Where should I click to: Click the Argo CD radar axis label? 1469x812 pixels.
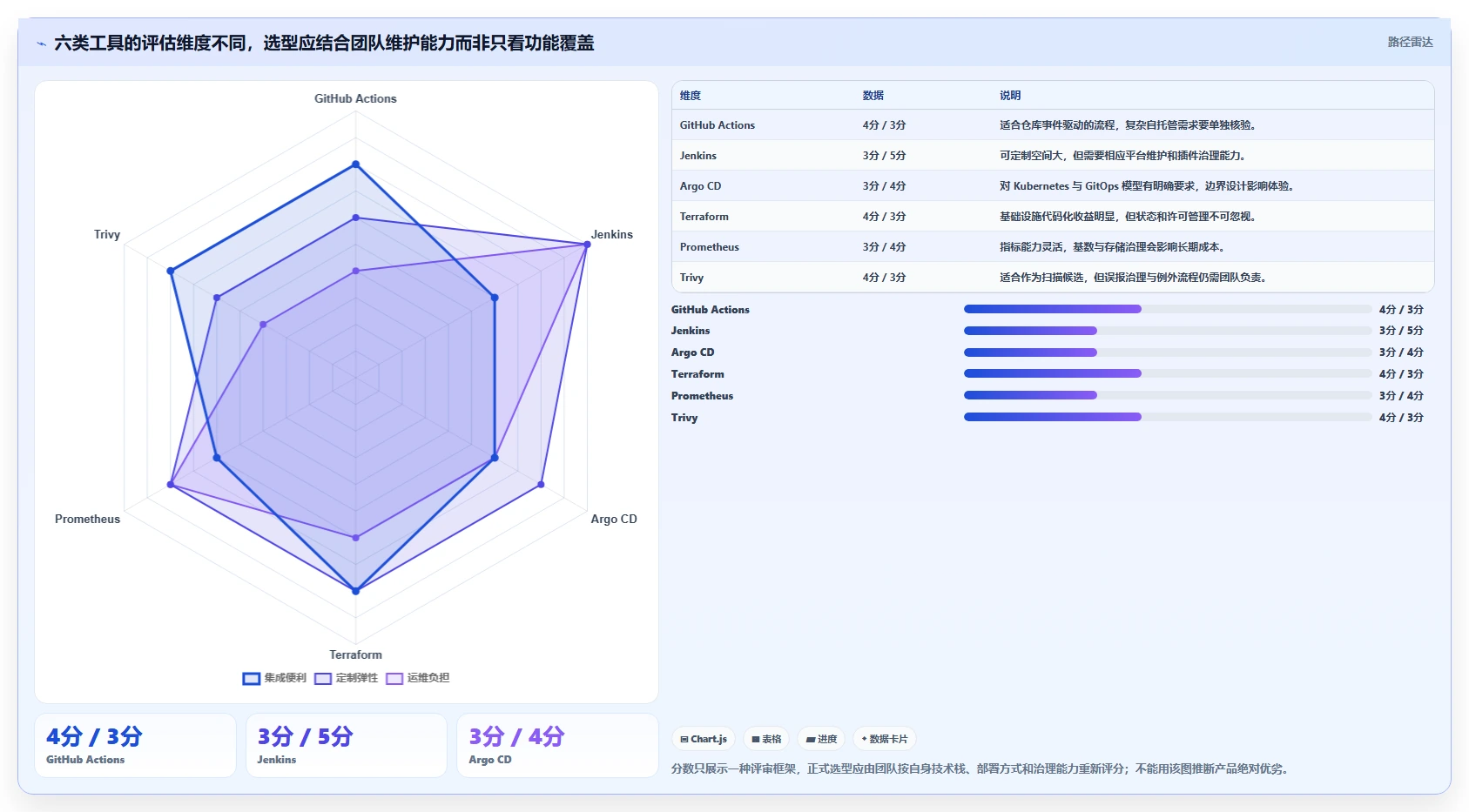pos(614,520)
